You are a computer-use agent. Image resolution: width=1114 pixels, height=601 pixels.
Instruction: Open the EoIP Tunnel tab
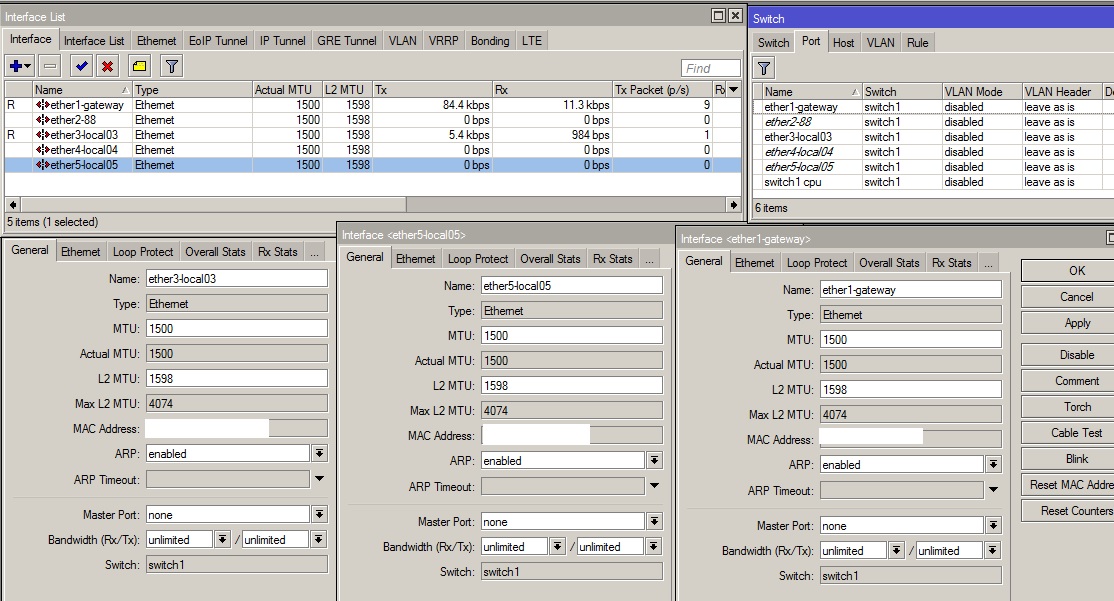tap(218, 40)
